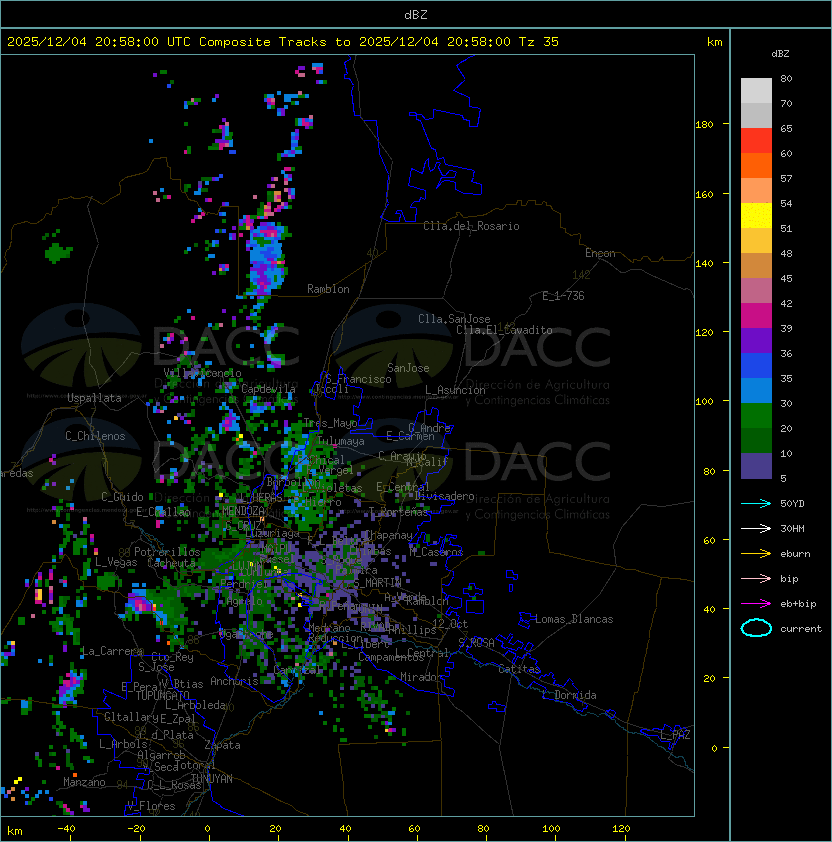Click the '-40' tick on horizontal km axis
The height and width of the screenshot is (842, 832).
(x=67, y=829)
